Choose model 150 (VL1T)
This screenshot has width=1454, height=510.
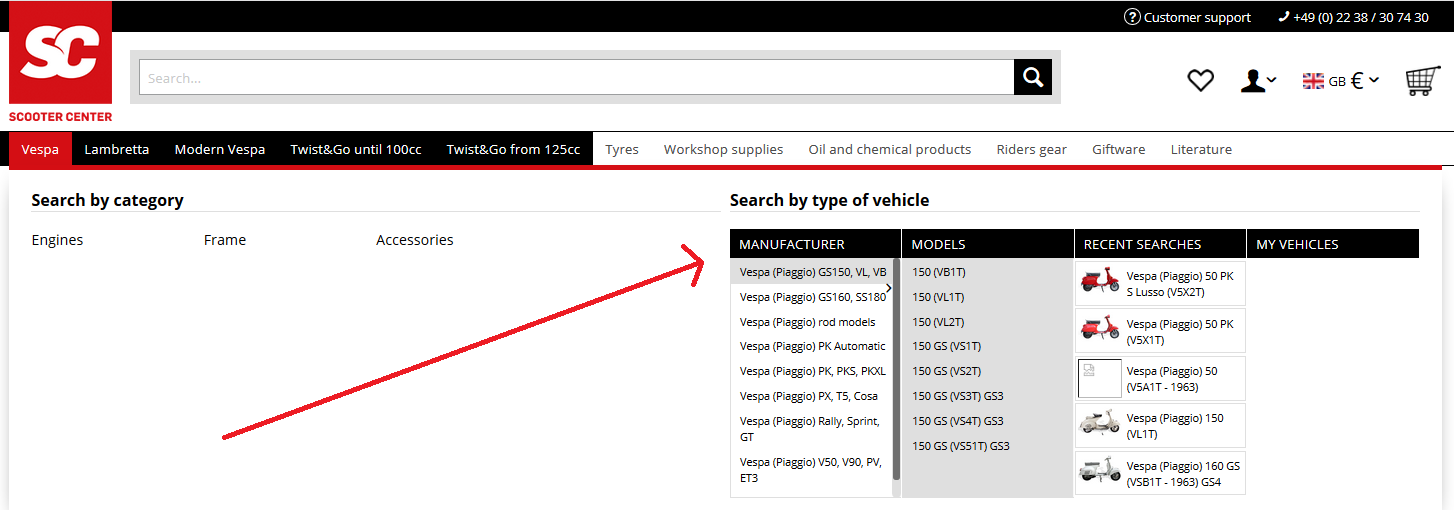(938, 297)
